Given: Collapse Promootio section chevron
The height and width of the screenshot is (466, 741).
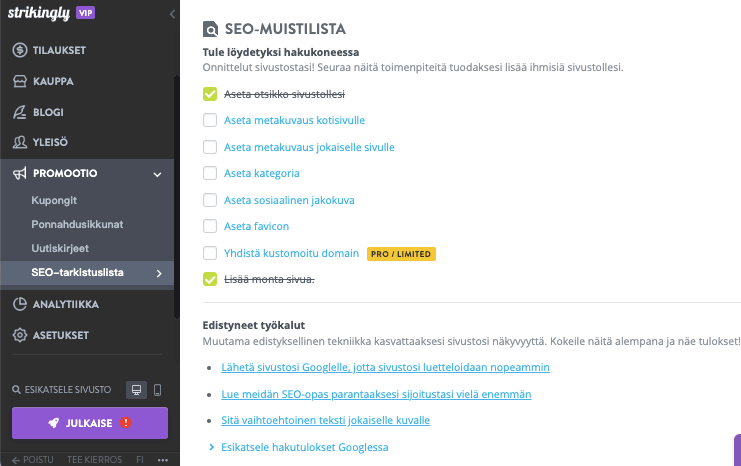Looking at the screenshot, I should [157, 174].
